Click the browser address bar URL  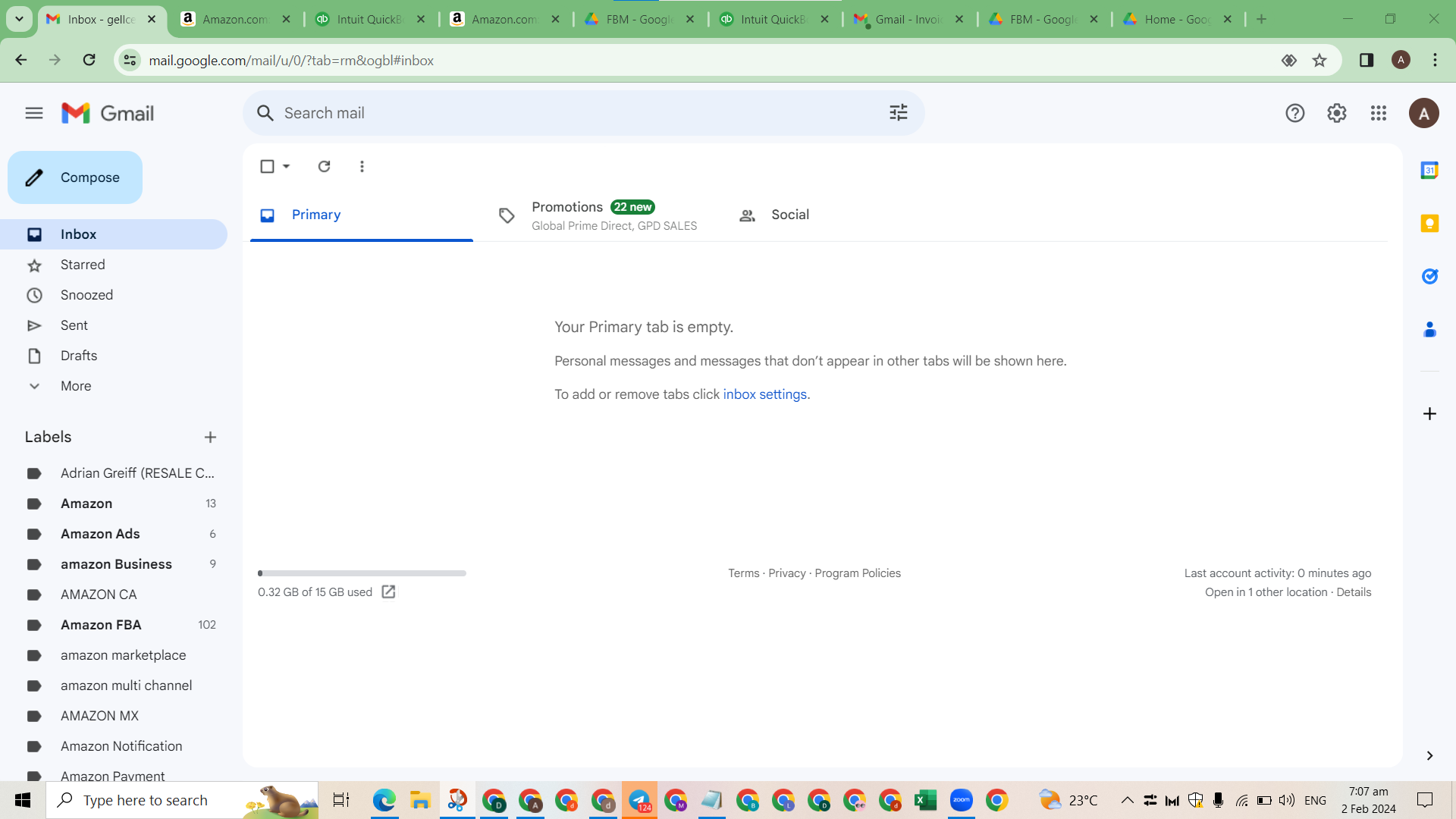(291, 60)
